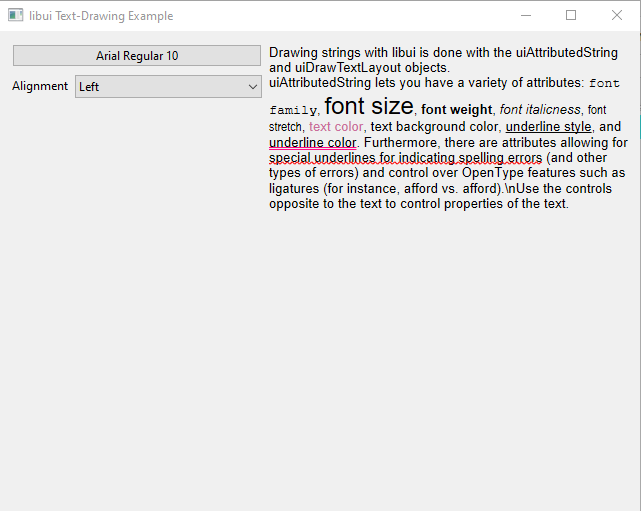Click the Alignment dropdown chevron arrow
Image resolution: width=641 pixels, height=511 pixels.
coord(253,87)
